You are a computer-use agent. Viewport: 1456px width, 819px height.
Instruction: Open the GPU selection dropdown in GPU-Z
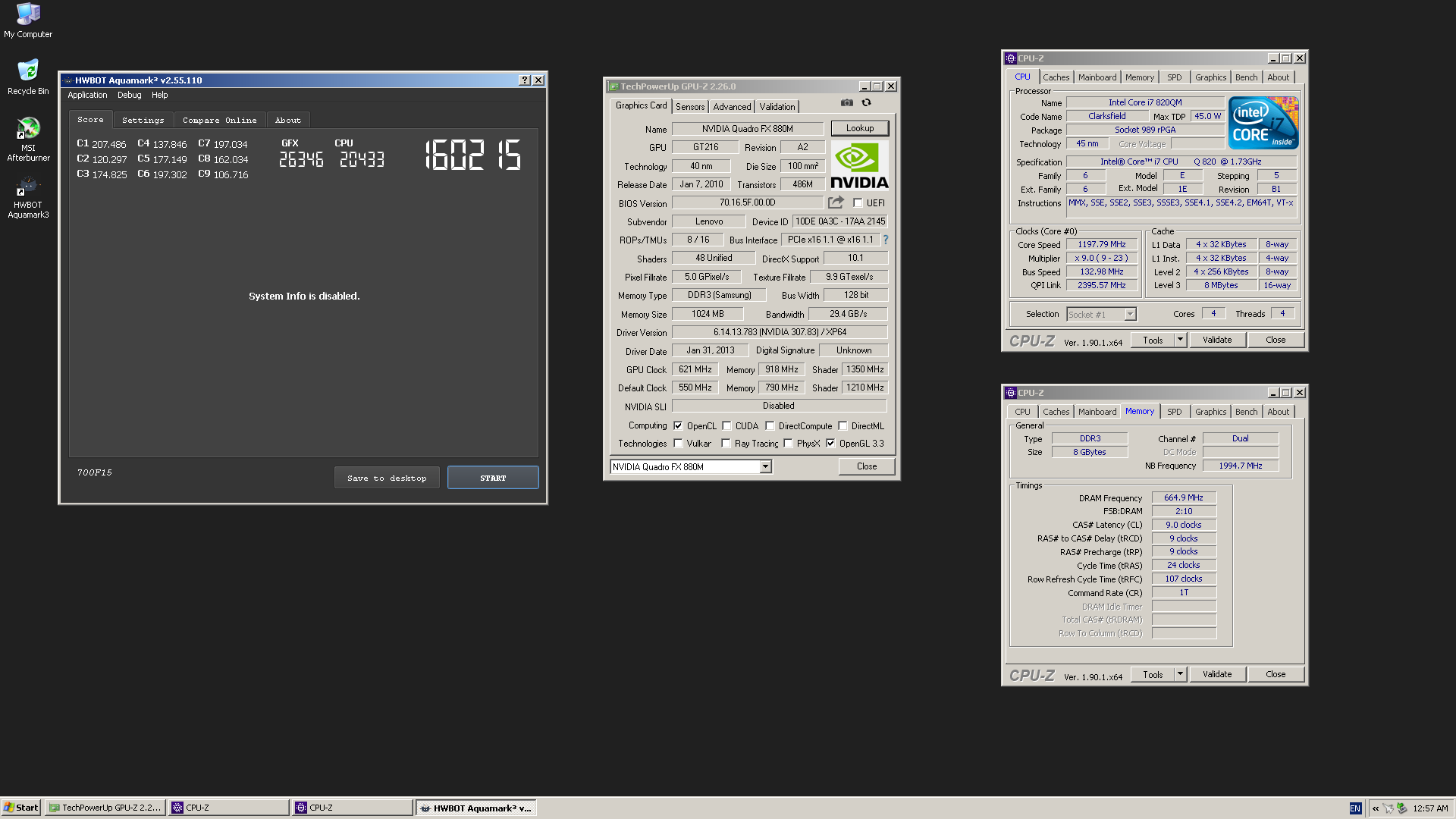766,467
